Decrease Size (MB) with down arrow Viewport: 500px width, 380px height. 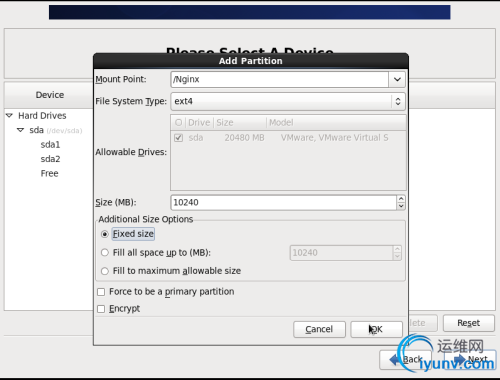(401, 206)
